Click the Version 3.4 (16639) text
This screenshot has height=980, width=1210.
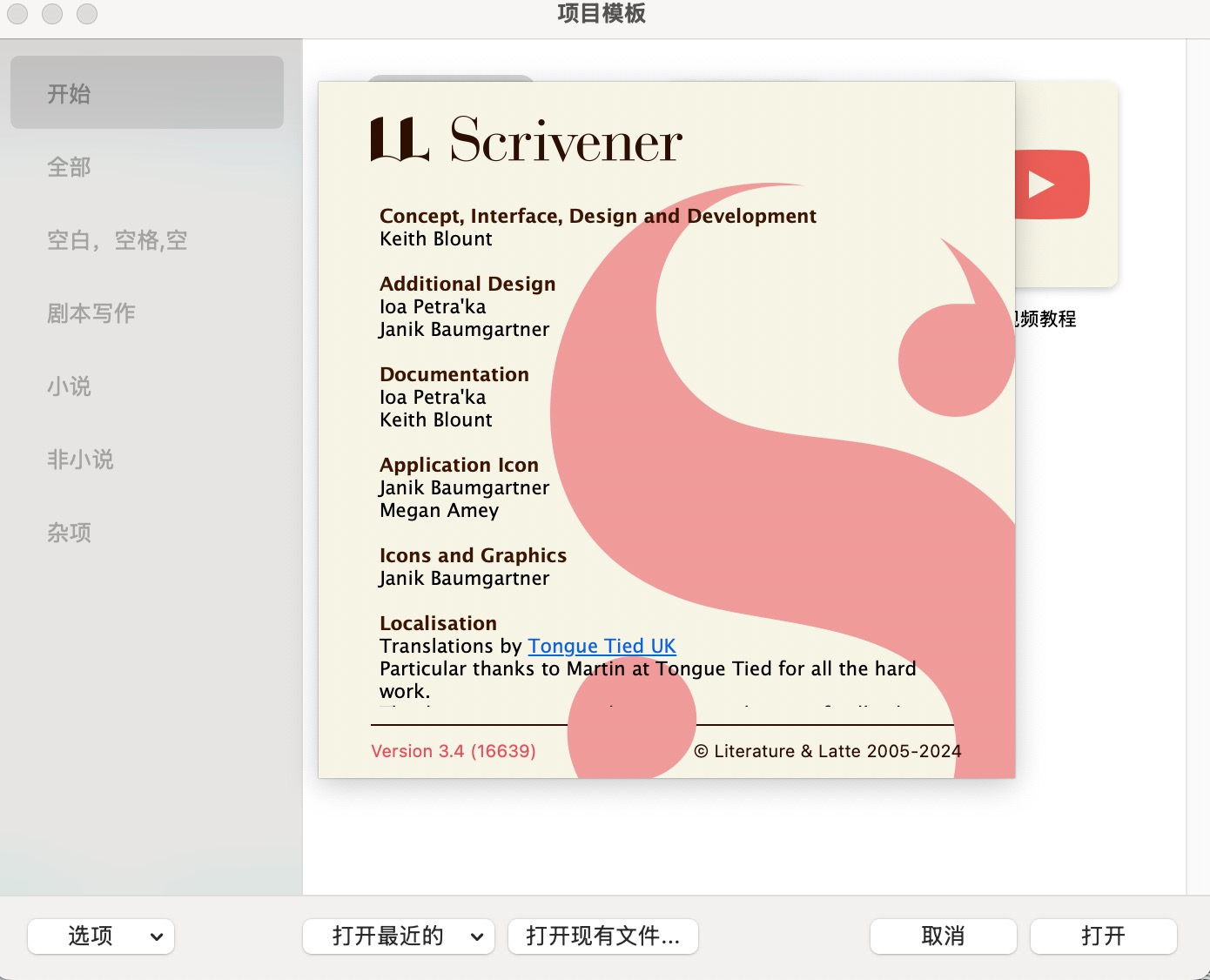pyautogui.click(x=454, y=751)
